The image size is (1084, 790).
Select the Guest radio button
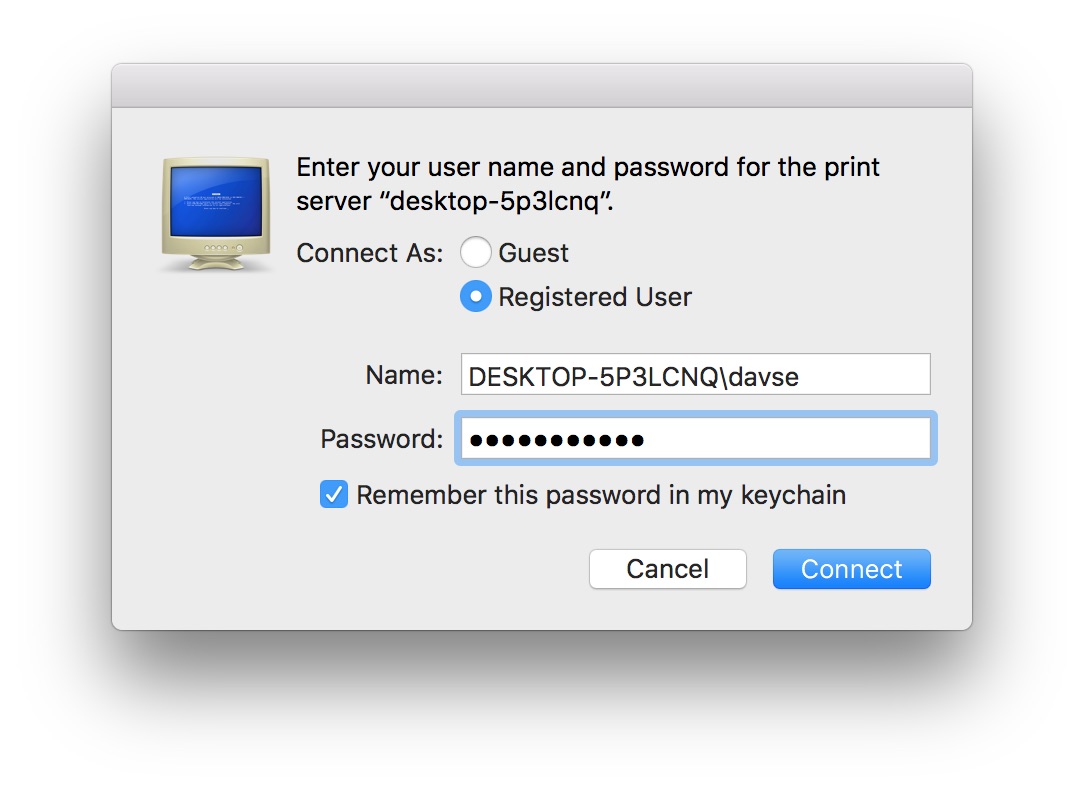coord(475,253)
